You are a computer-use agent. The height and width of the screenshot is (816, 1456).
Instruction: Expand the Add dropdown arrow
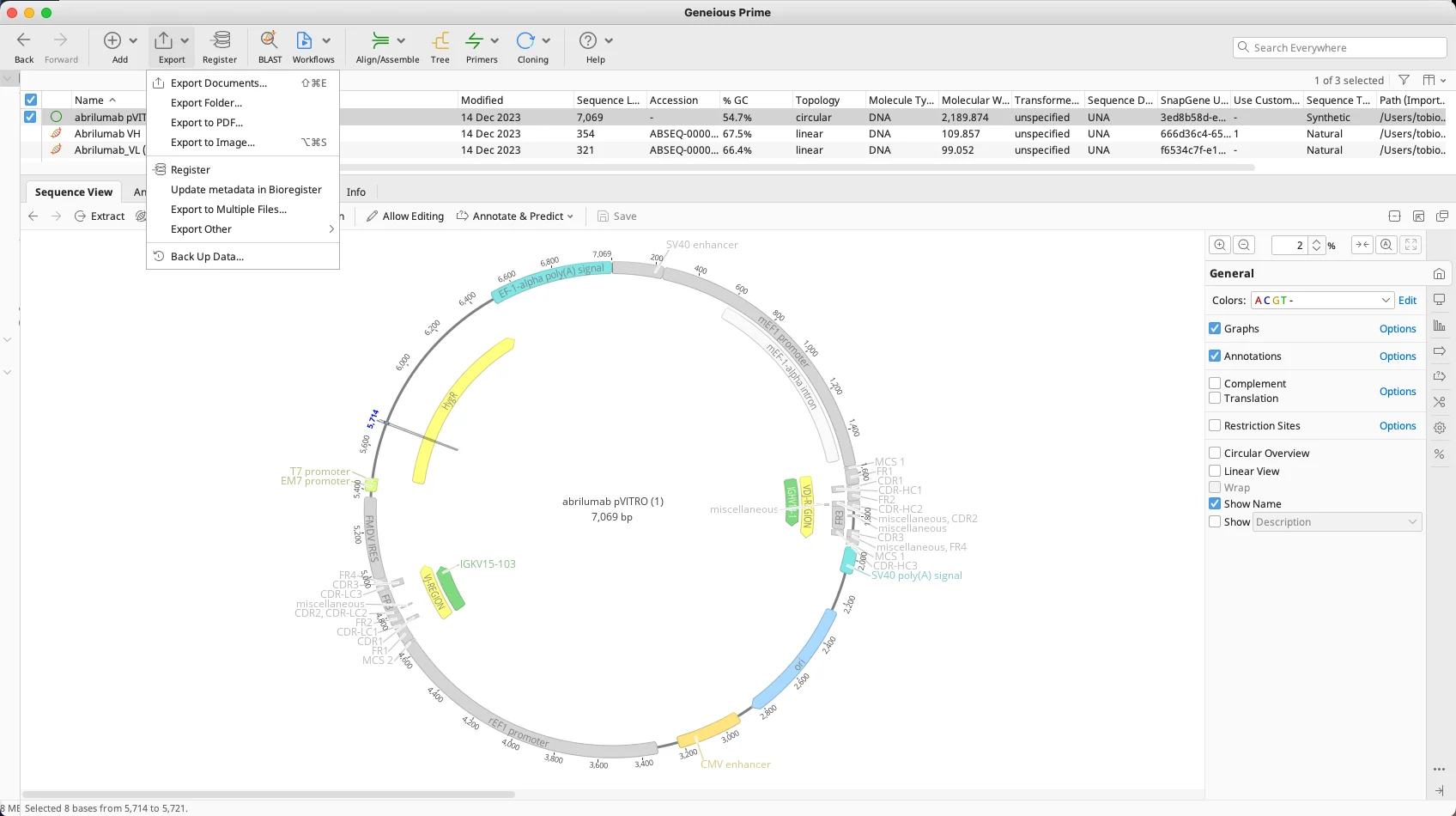coord(133,40)
